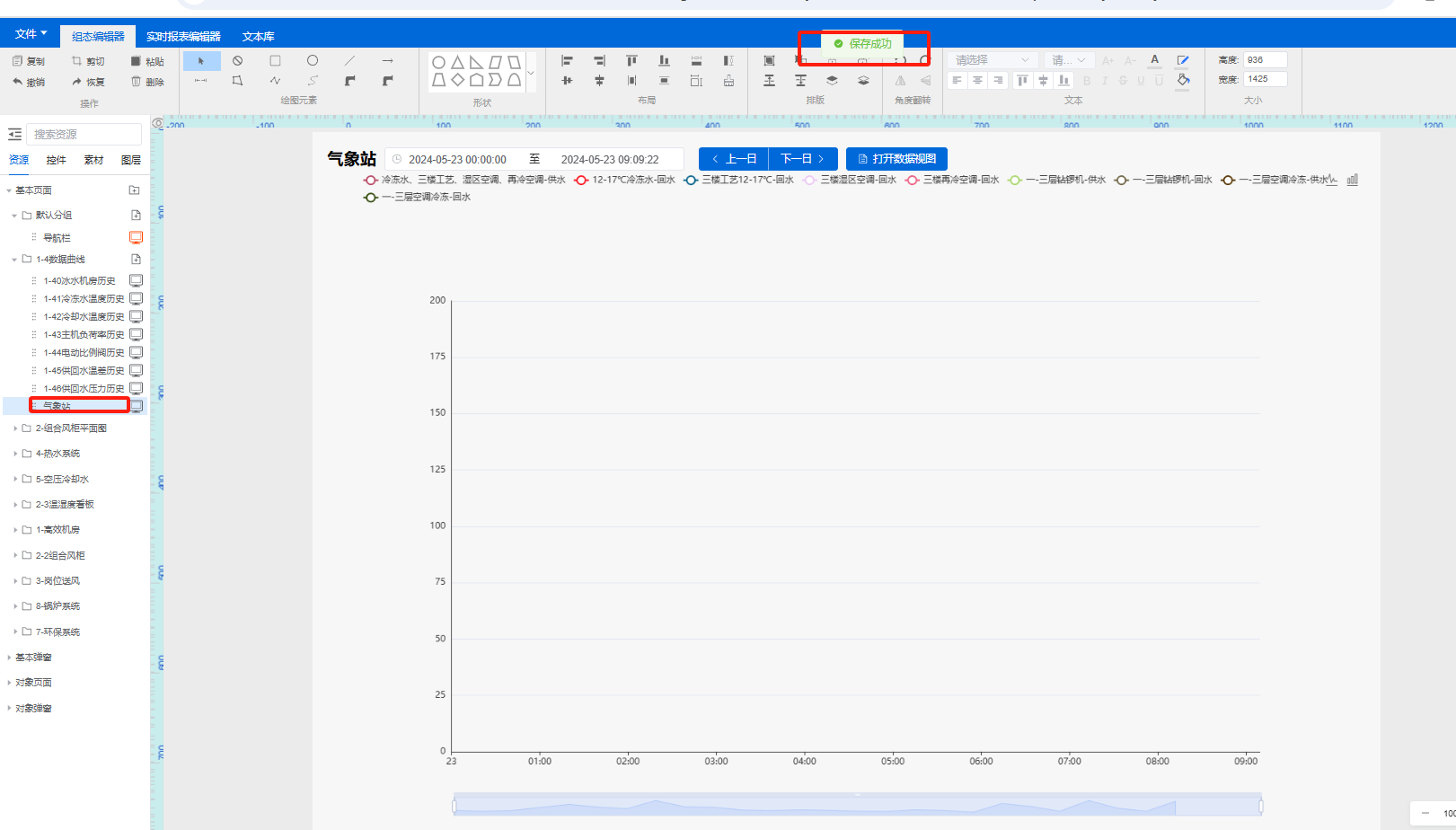Redo with the 恢复 button

[88, 82]
